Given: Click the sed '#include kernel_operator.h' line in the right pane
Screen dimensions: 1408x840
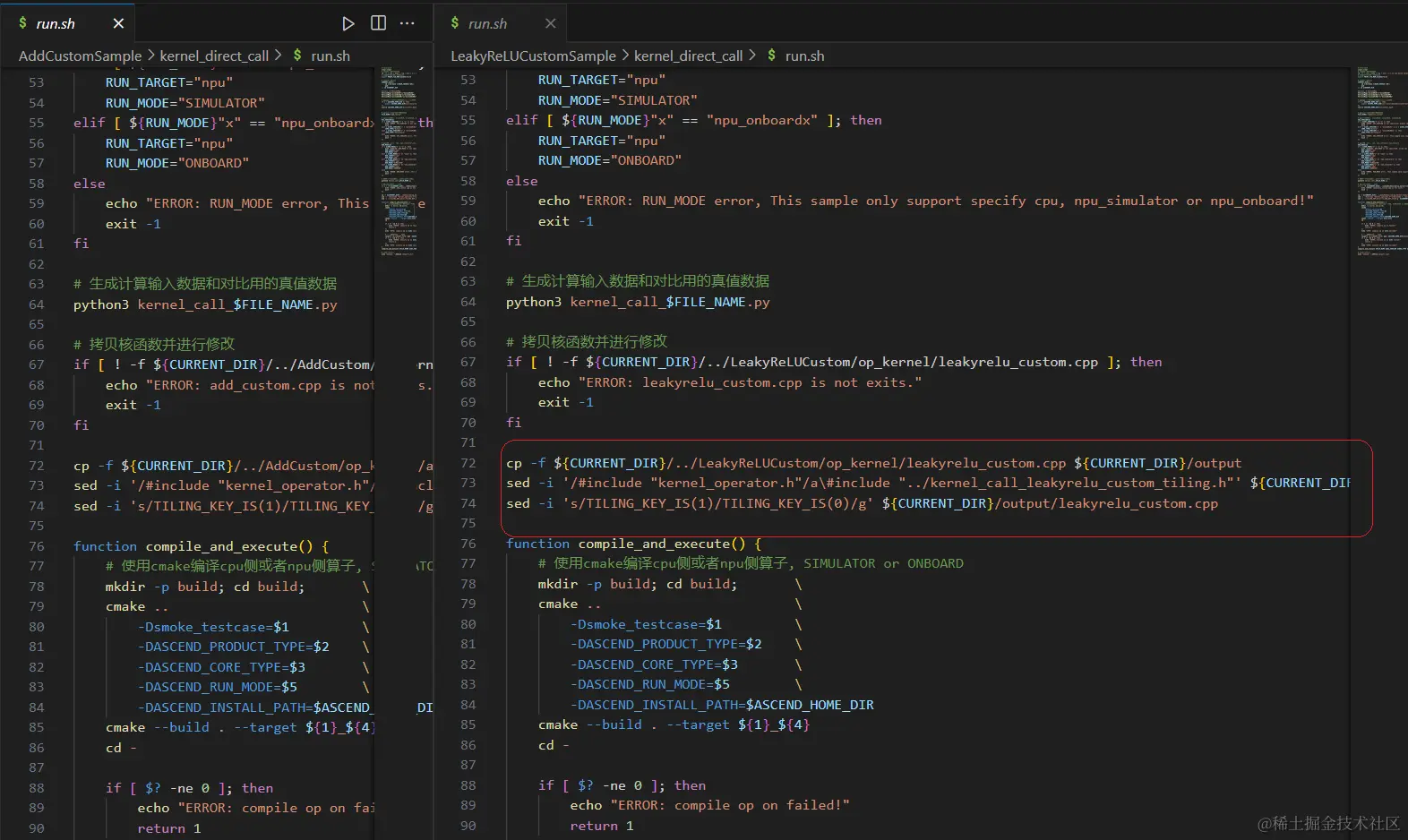Looking at the screenshot, I should point(928,483).
